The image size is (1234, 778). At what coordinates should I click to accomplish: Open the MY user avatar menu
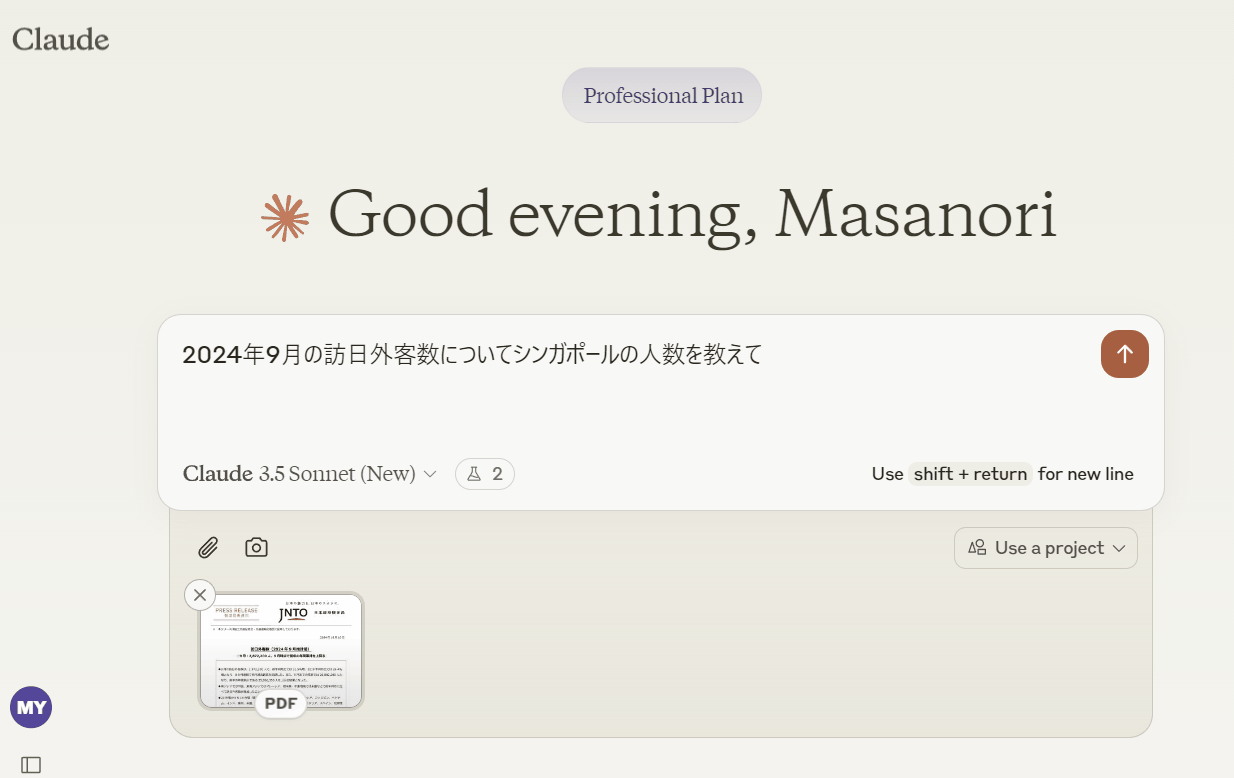(x=31, y=708)
